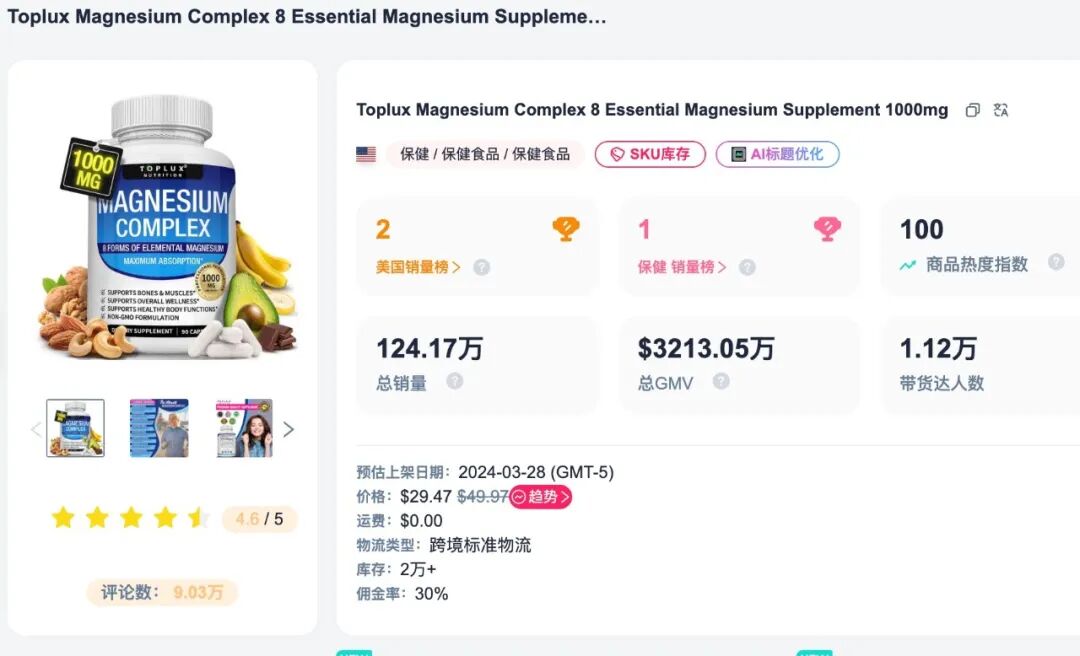Click help icon beside 保健 销量榜
This screenshot has width=1080, height=656.
(747, 267)
